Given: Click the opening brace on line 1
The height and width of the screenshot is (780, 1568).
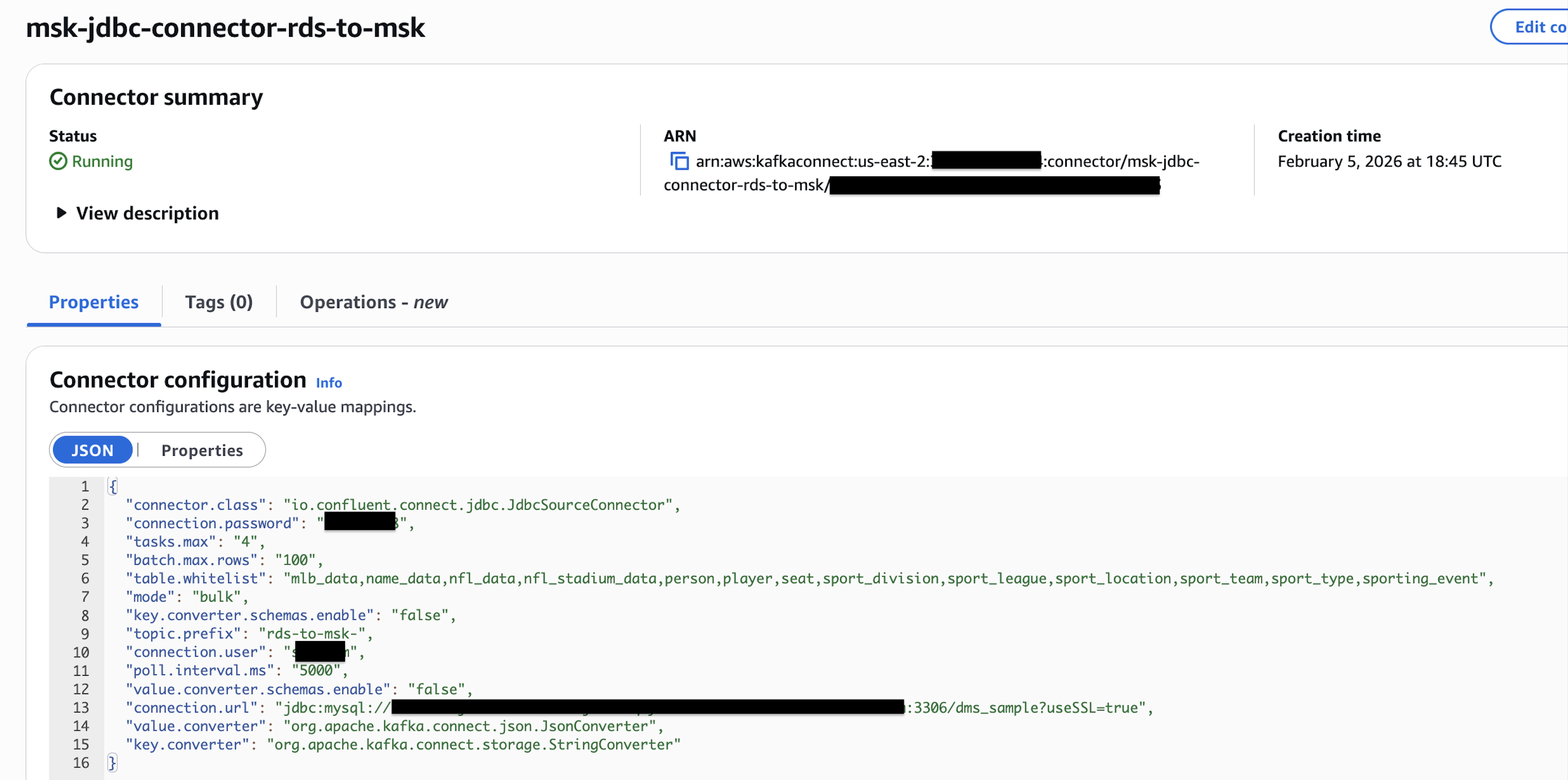Looking at the screenshot, I should point(113,486).
